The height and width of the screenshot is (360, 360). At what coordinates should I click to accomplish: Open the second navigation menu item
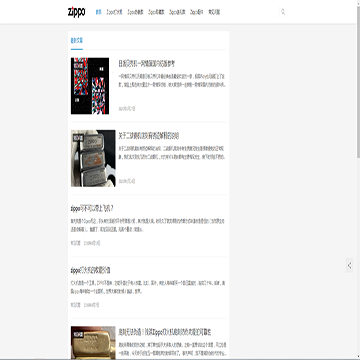point(114,12)
